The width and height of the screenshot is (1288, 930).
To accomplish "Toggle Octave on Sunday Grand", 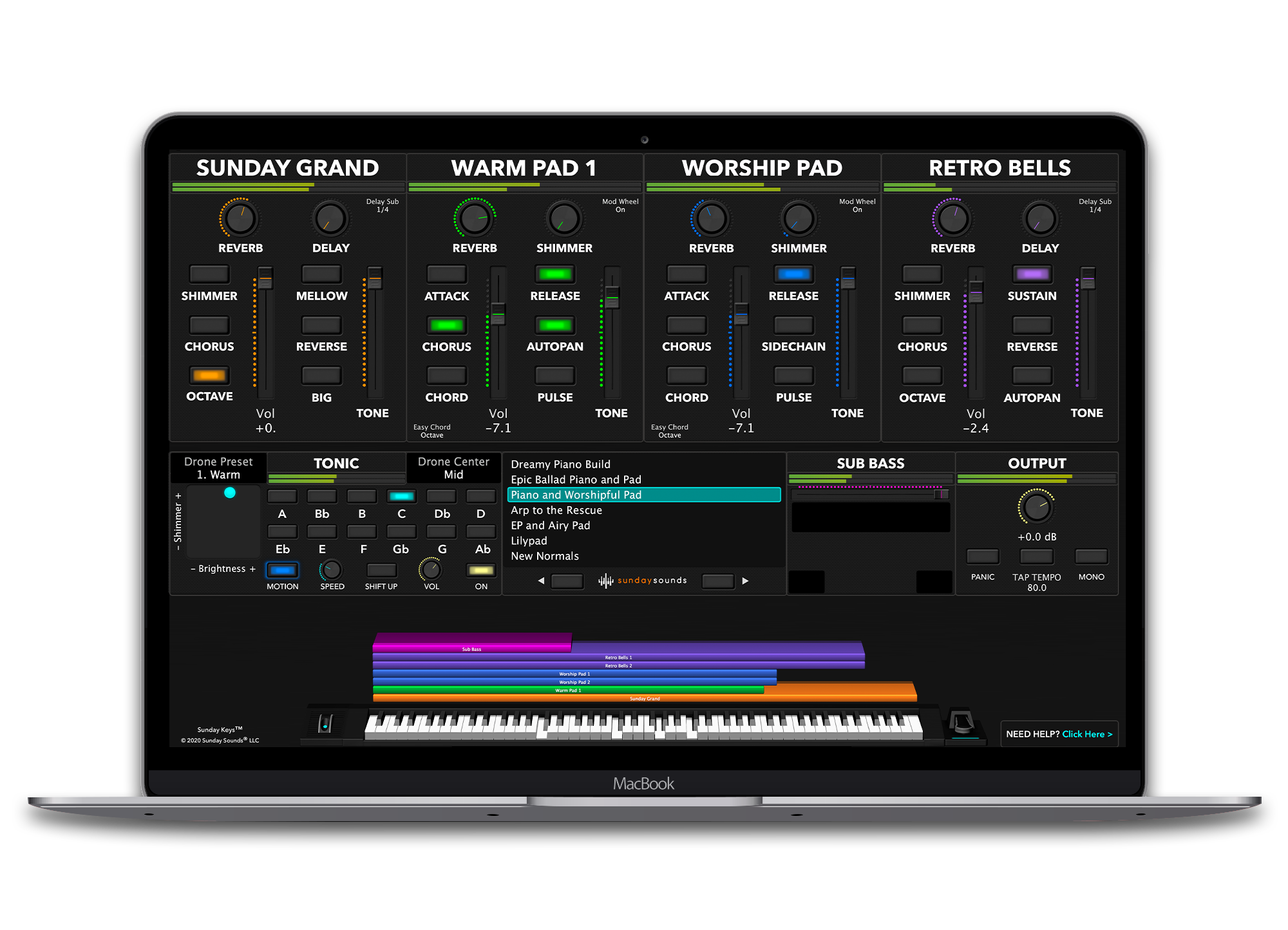I will [x=209, y=375].
